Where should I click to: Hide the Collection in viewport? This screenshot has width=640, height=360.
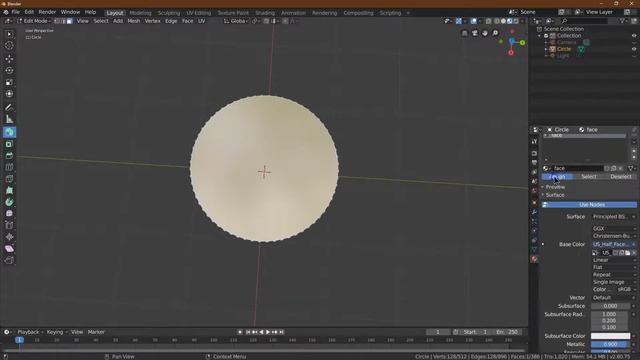click(x=634, y=36)
